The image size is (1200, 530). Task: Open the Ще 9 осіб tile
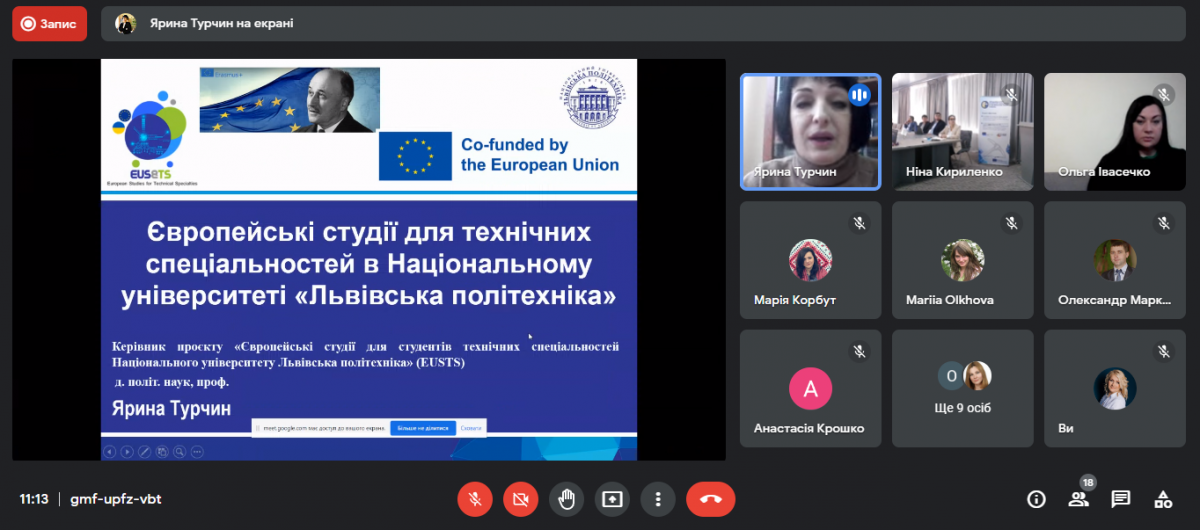(x=962, y=388)
